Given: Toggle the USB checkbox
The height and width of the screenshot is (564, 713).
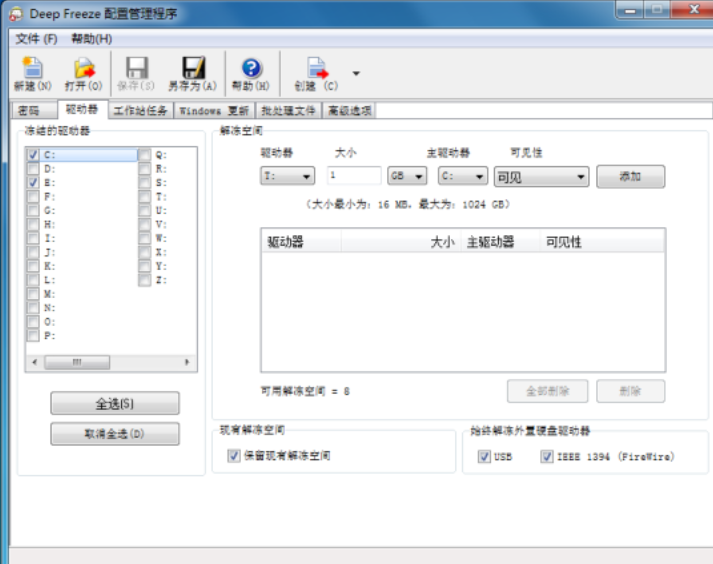Looking at the screenshot, I should [x=485, y=457].
